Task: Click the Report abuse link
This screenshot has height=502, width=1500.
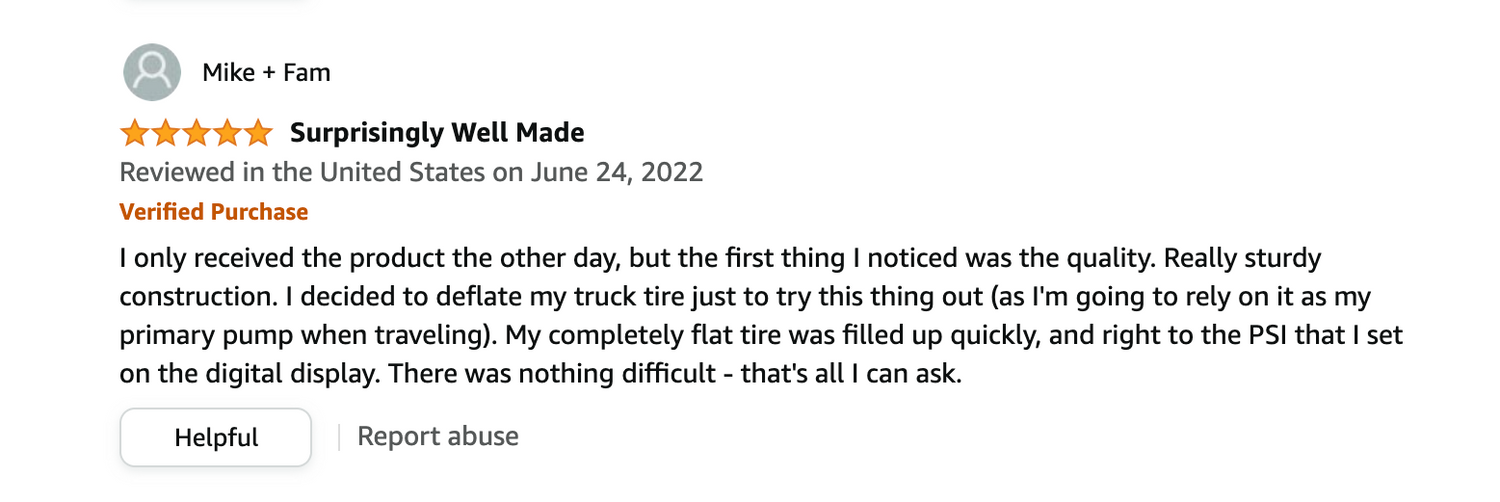Action: point(438,436)
